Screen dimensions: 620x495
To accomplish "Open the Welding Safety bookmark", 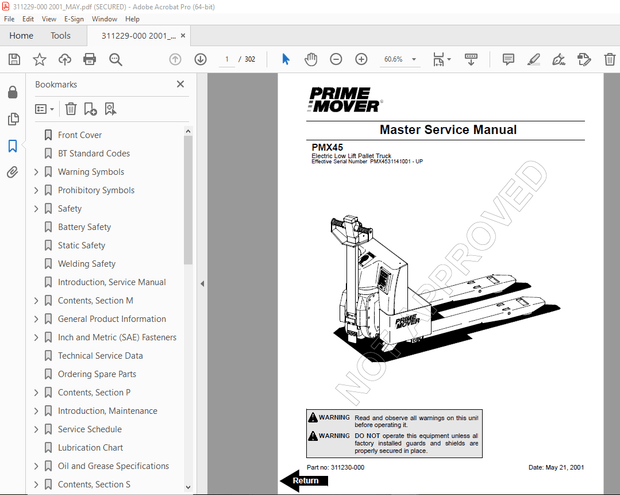I will (87, 264).
